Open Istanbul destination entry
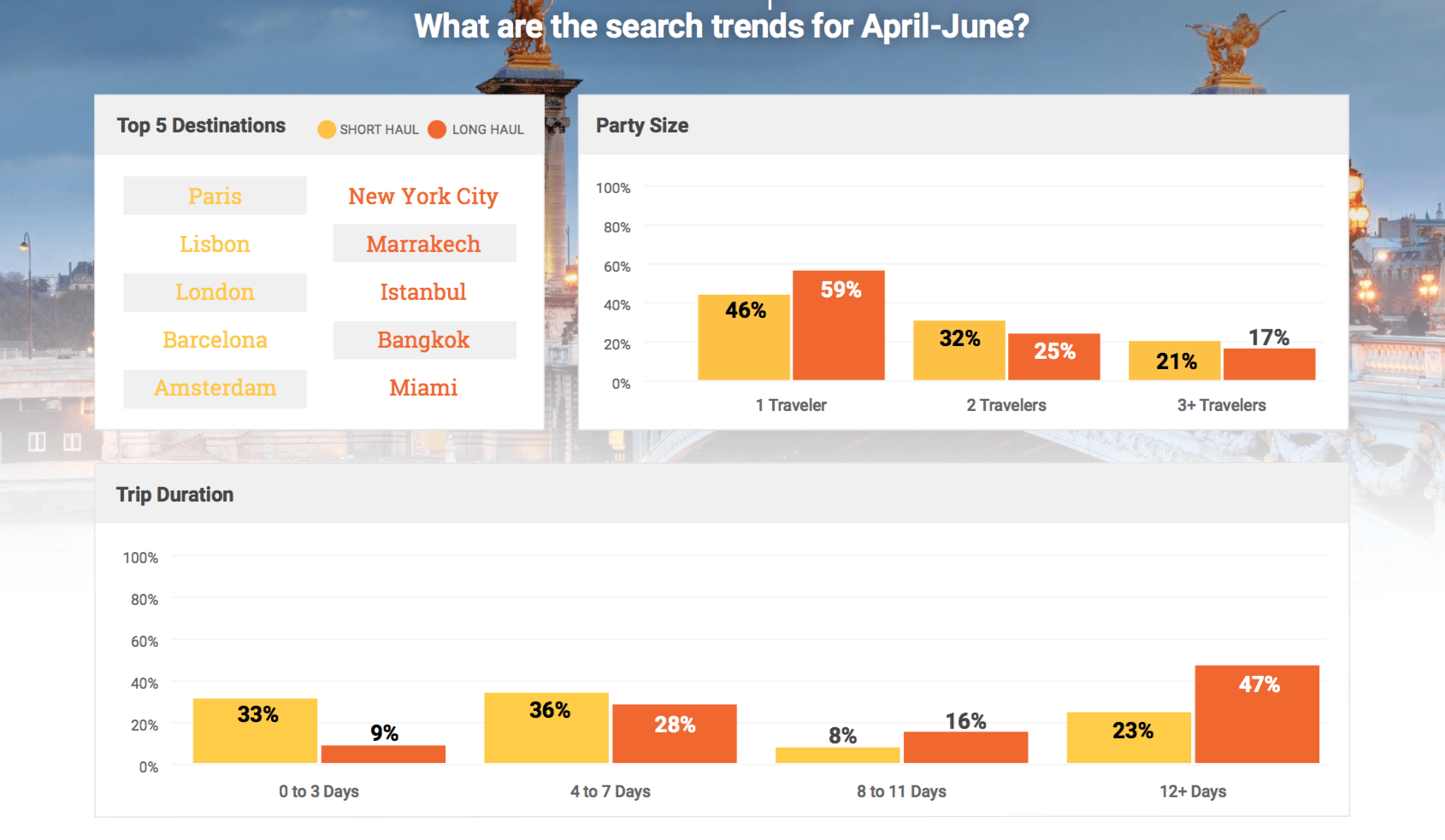This screenshot has width=1445, height=840. coord(423,292)
